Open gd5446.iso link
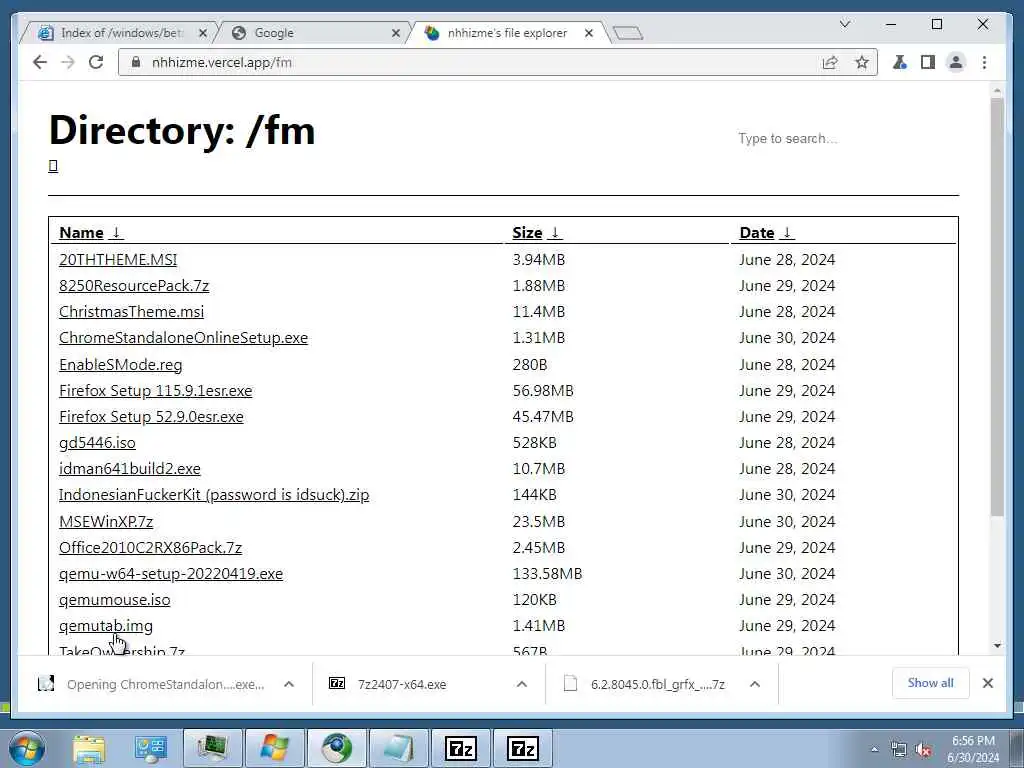Image resolution: width=1024 pixels, height=768 pixels. [x=97, y=443]
